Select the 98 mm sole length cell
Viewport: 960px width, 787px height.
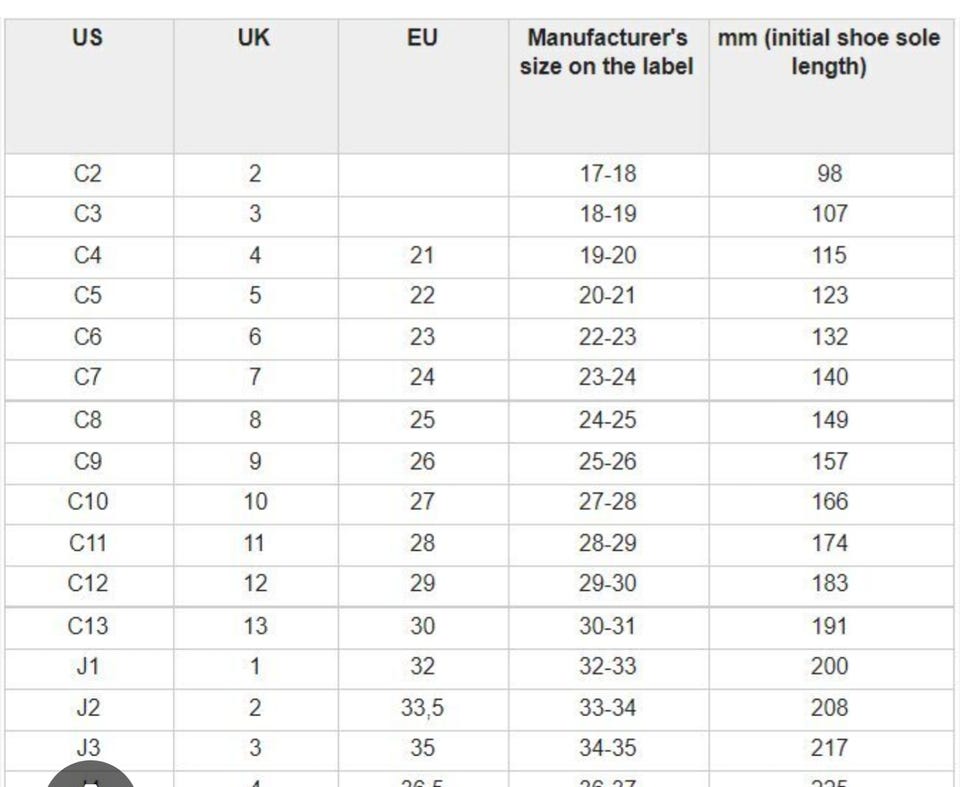830,174
